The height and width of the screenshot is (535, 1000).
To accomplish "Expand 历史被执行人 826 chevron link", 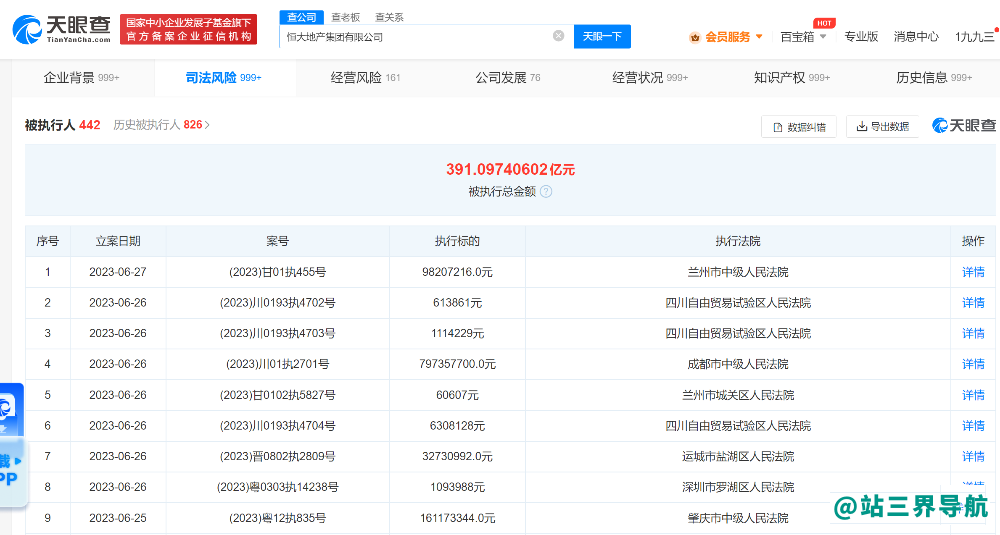I will 161,125.
